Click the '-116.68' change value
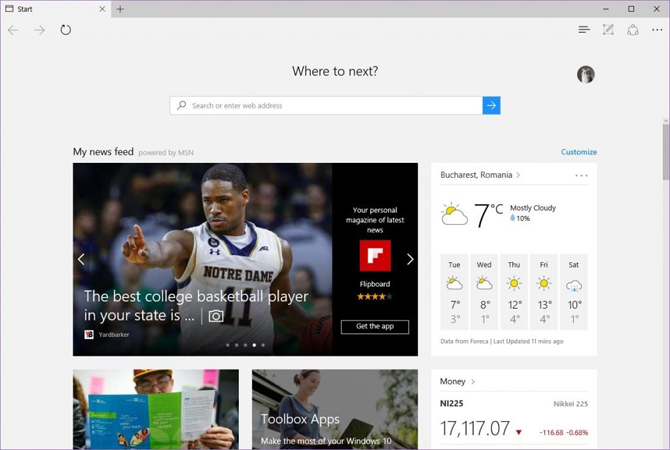Viewport: 670px width, 450px height. [551, 432]
